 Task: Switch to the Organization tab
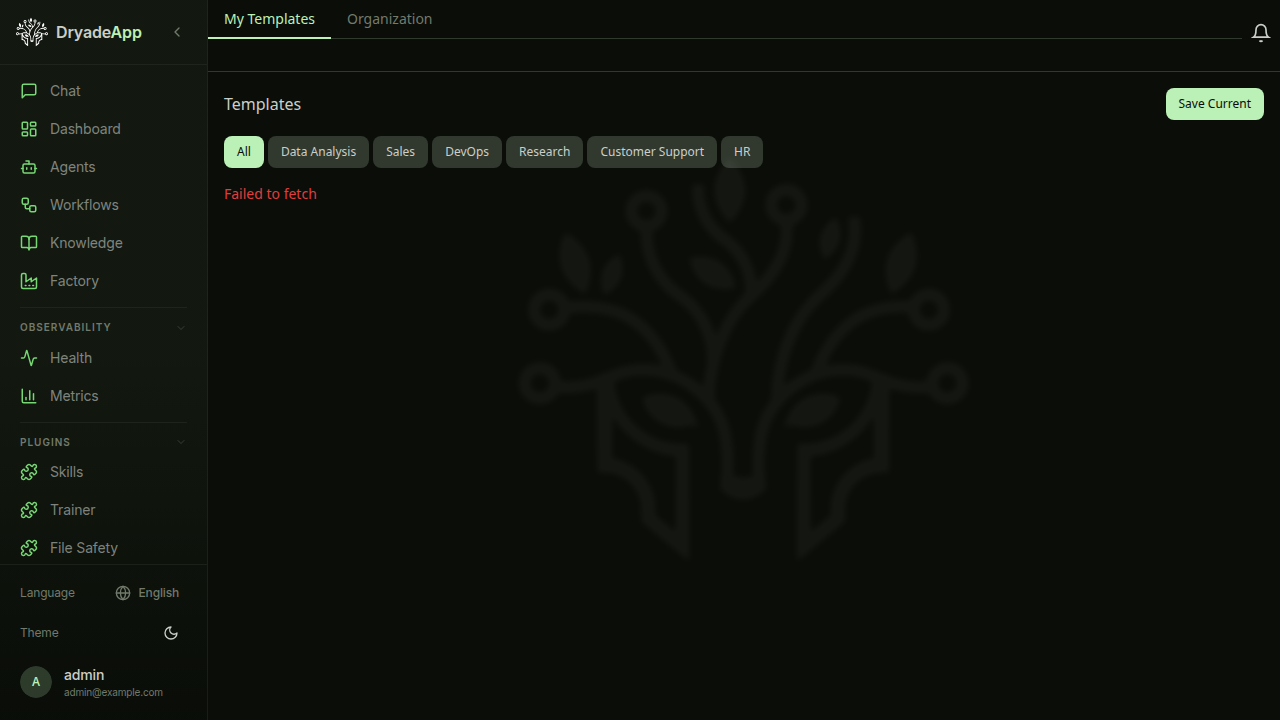(x=389, y=19)
